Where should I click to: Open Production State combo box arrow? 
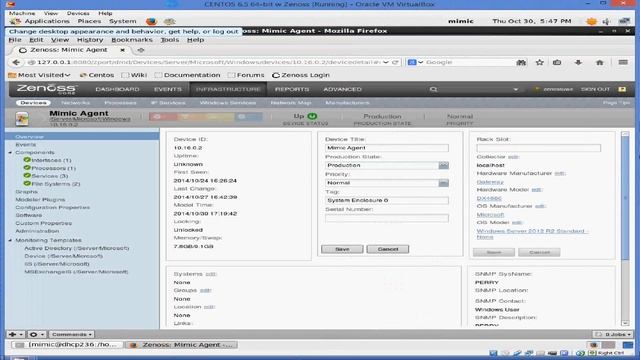(x=444, y=165)
